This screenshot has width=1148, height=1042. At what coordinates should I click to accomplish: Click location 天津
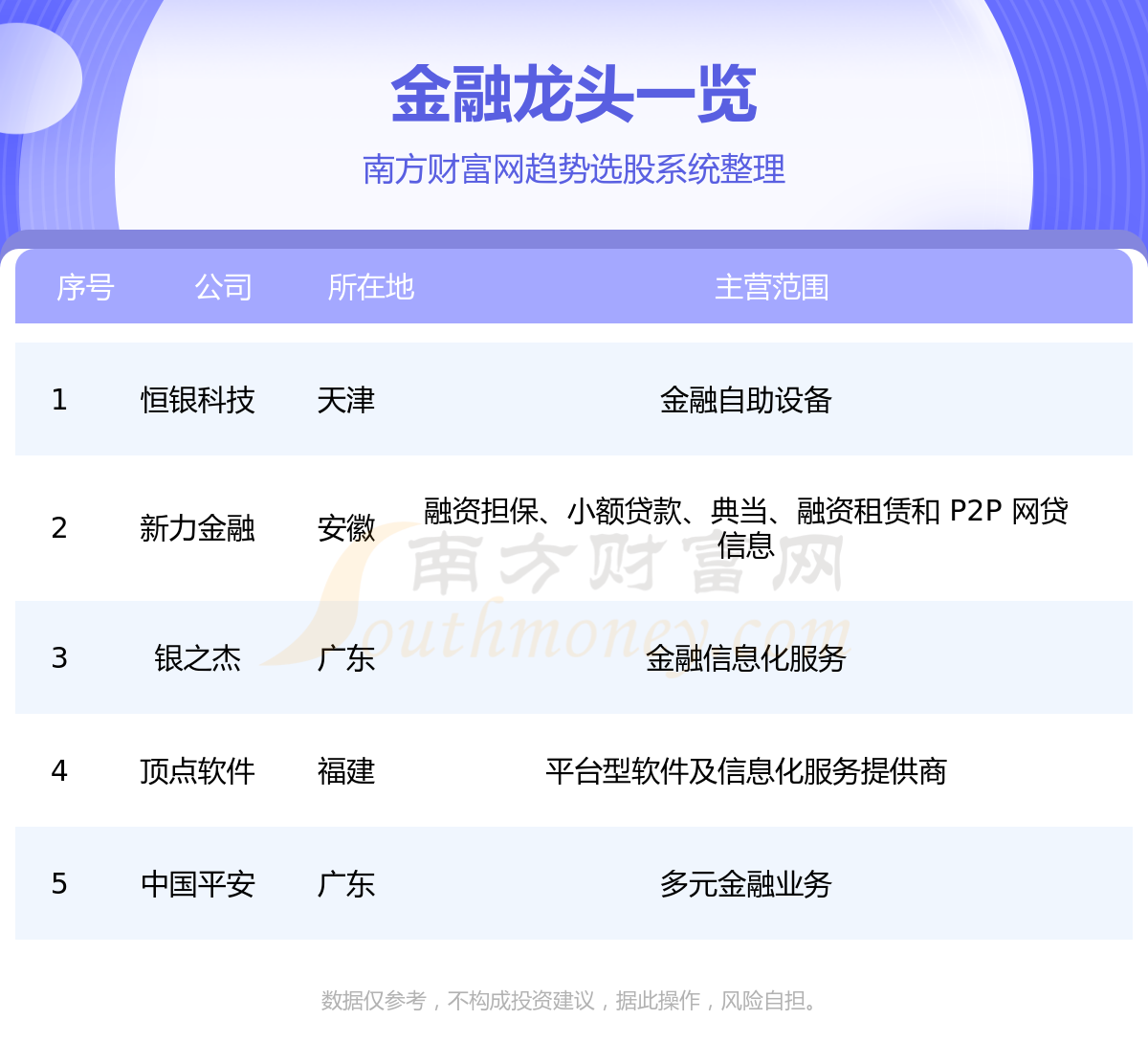[x=345, y=400]
